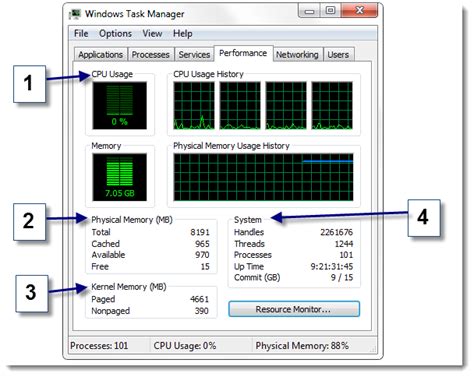Click the window resize grip in status bar
Viewport: 474px width, 377px height.
click(x=374, y=349)
